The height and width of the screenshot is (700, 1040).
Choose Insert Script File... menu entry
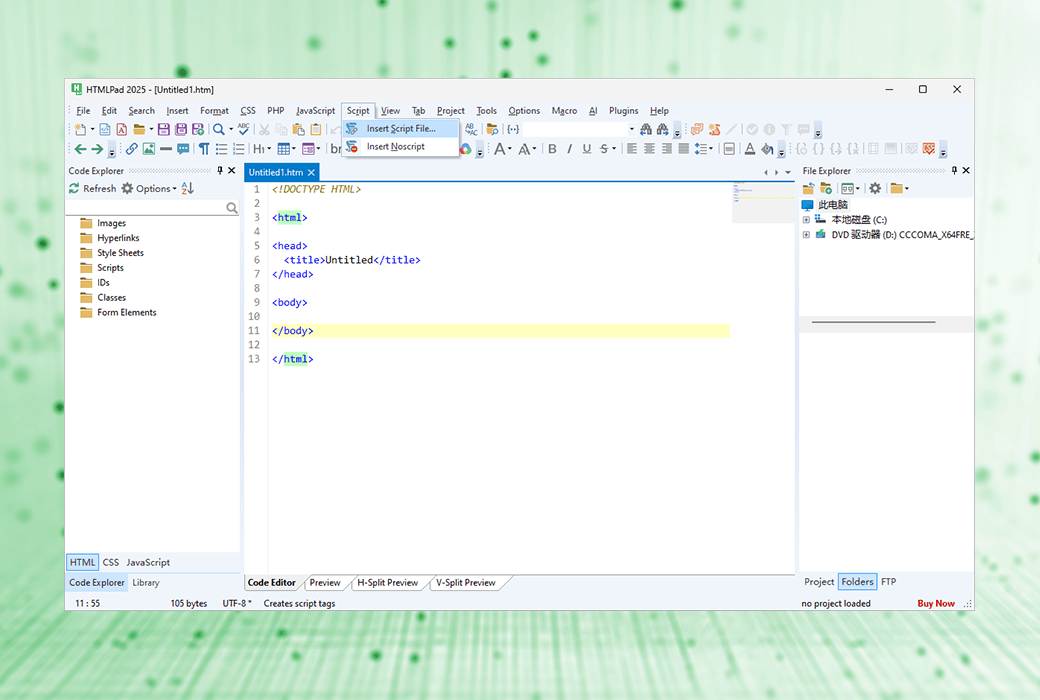pos(401,129)
